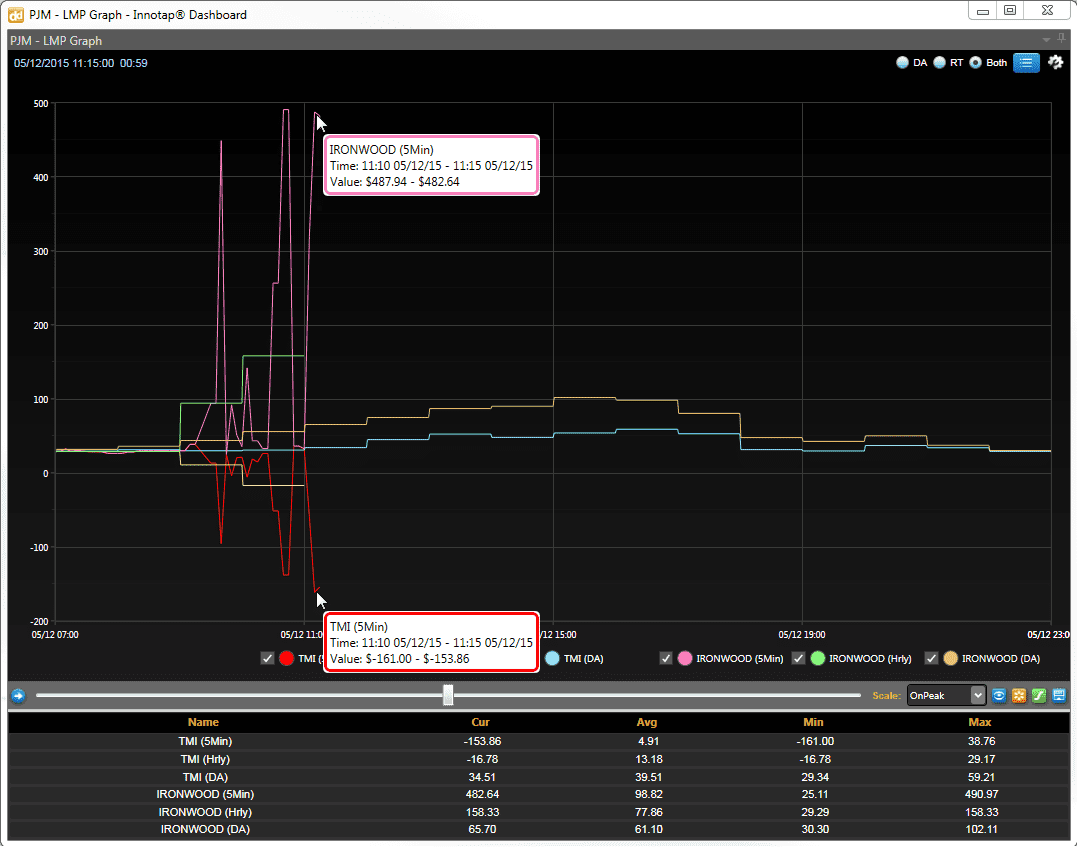Sort table by Max column header
Screen dimensions: 1077x850
coord(980,722)
